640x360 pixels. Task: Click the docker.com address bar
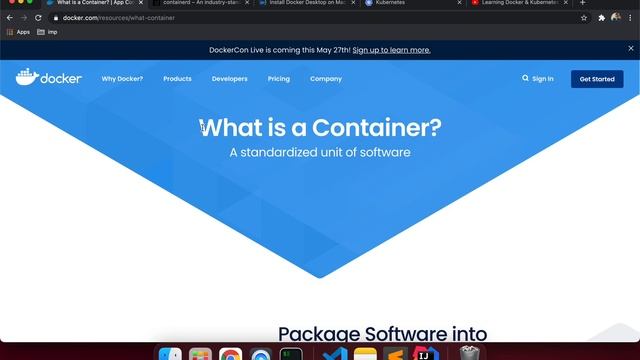point(318,18)
